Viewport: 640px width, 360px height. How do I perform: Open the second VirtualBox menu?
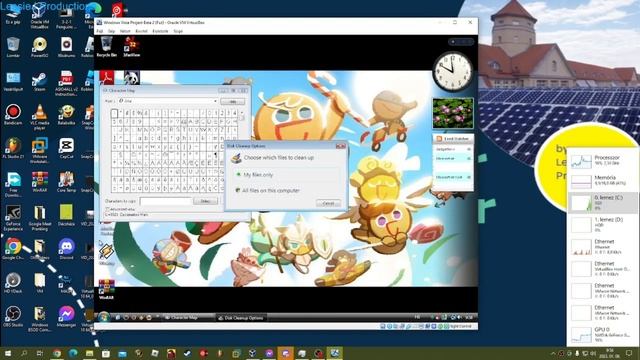[111, 31]
